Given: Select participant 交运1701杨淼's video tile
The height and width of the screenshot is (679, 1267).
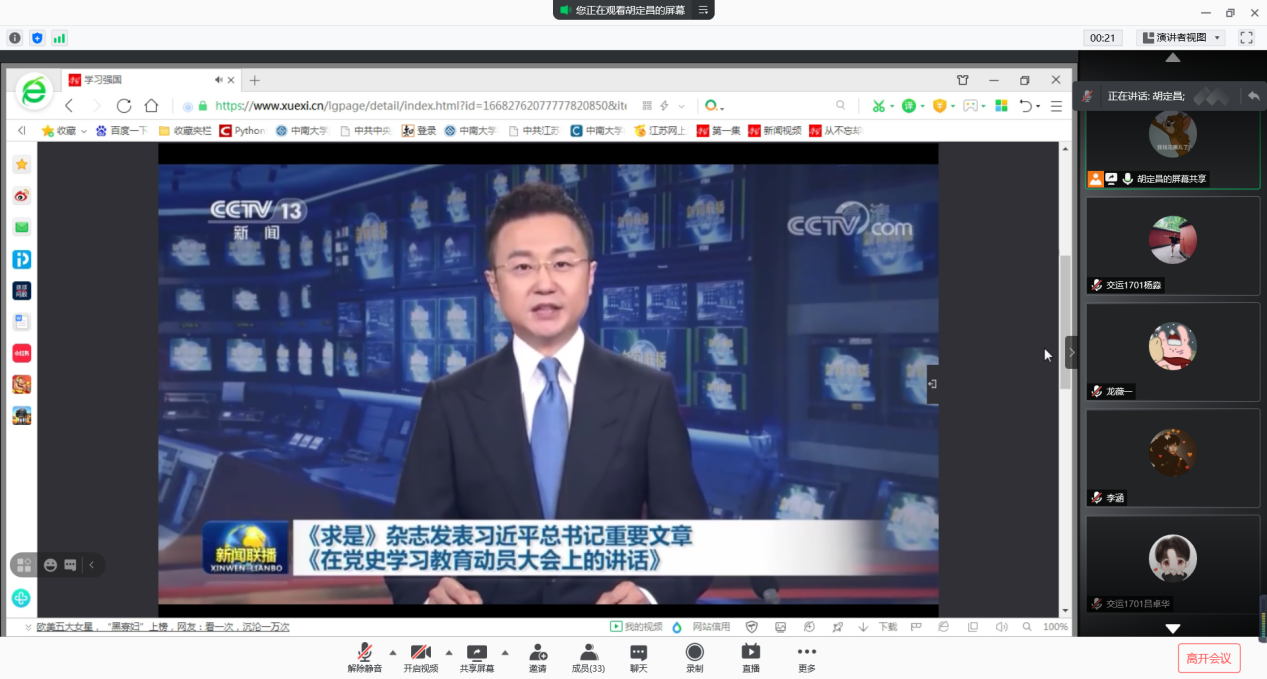Looking at the screenshot, I should pyautogui.click(x=1172, y=245).
